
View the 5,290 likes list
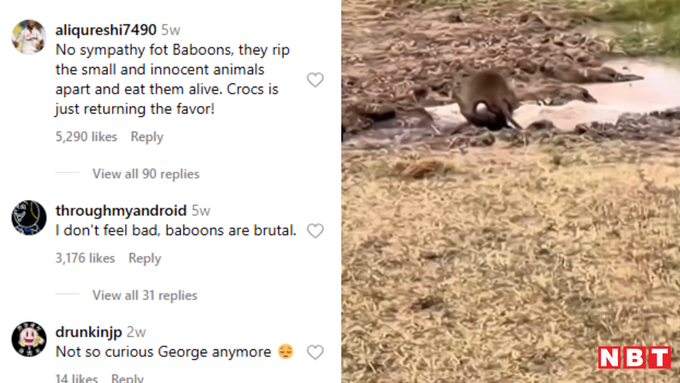point(86,137)
